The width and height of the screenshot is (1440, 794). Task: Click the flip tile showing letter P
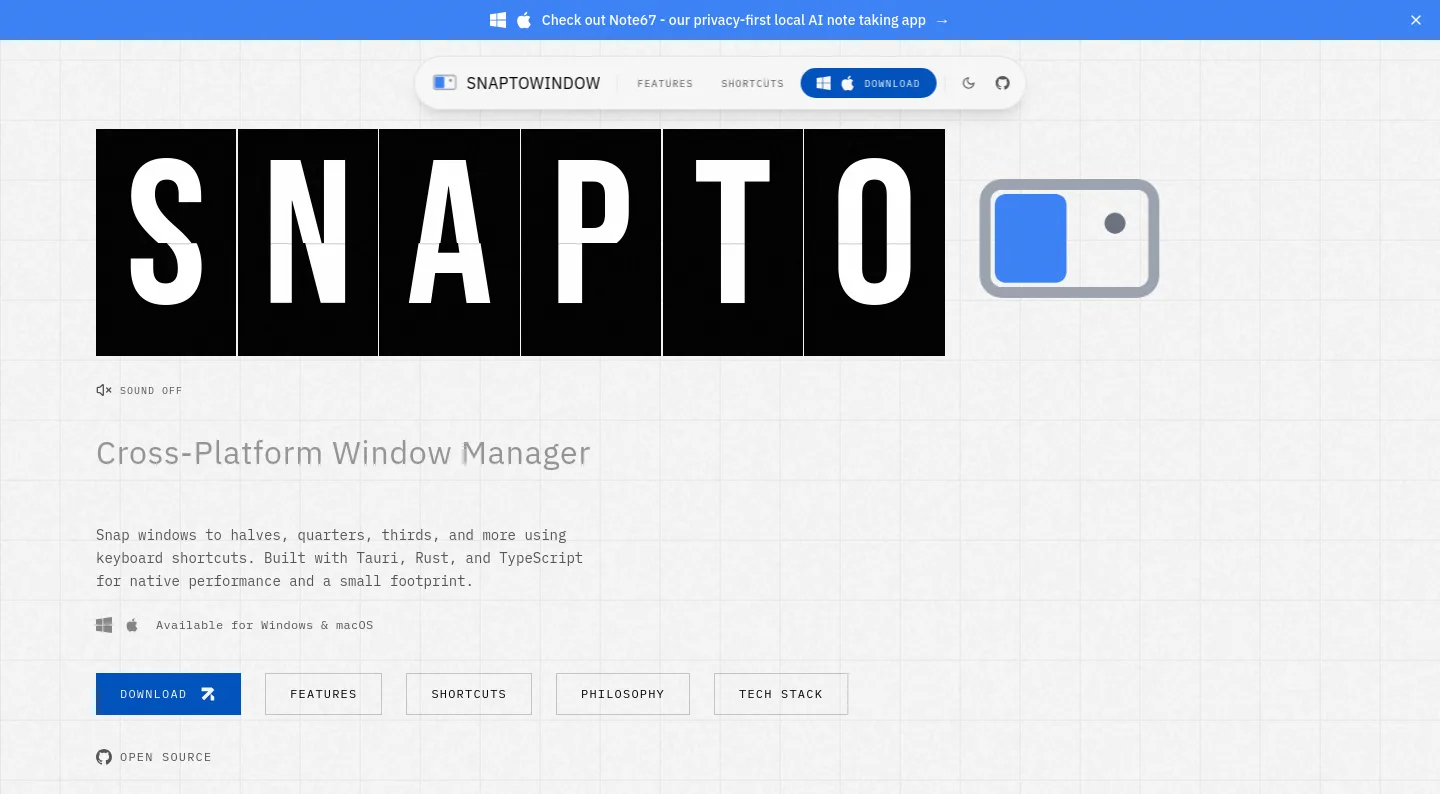tap(591, 242)
